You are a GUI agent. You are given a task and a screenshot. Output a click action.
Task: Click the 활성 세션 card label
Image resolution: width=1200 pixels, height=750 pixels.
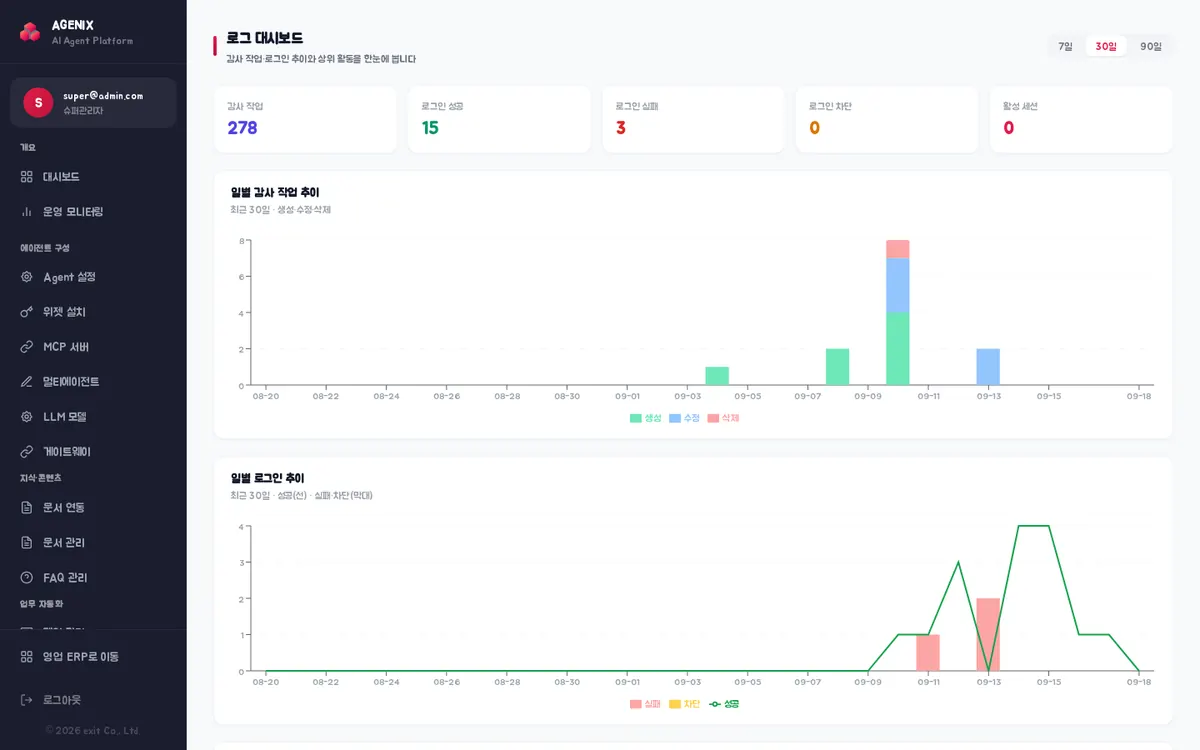(x=1020, y=106)
